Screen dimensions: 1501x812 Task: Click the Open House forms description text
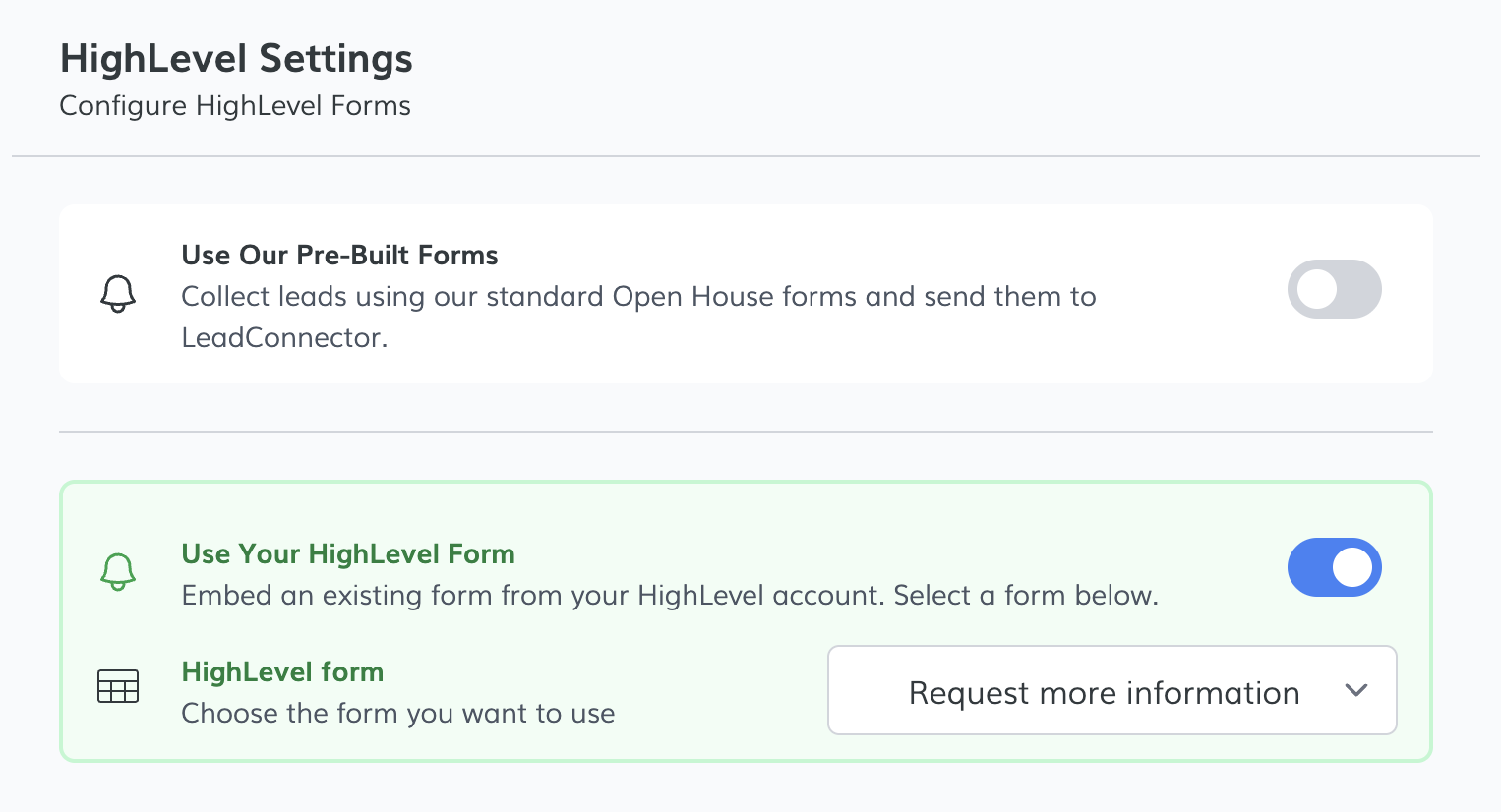pyautogui.click(x=638, y=297)
